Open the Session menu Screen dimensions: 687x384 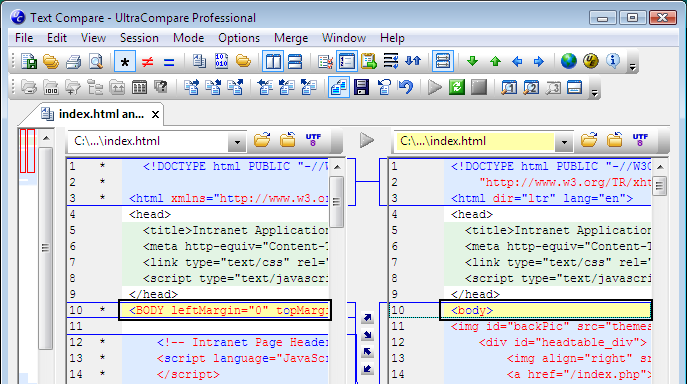pyautogui.click(x=139, y=38)
